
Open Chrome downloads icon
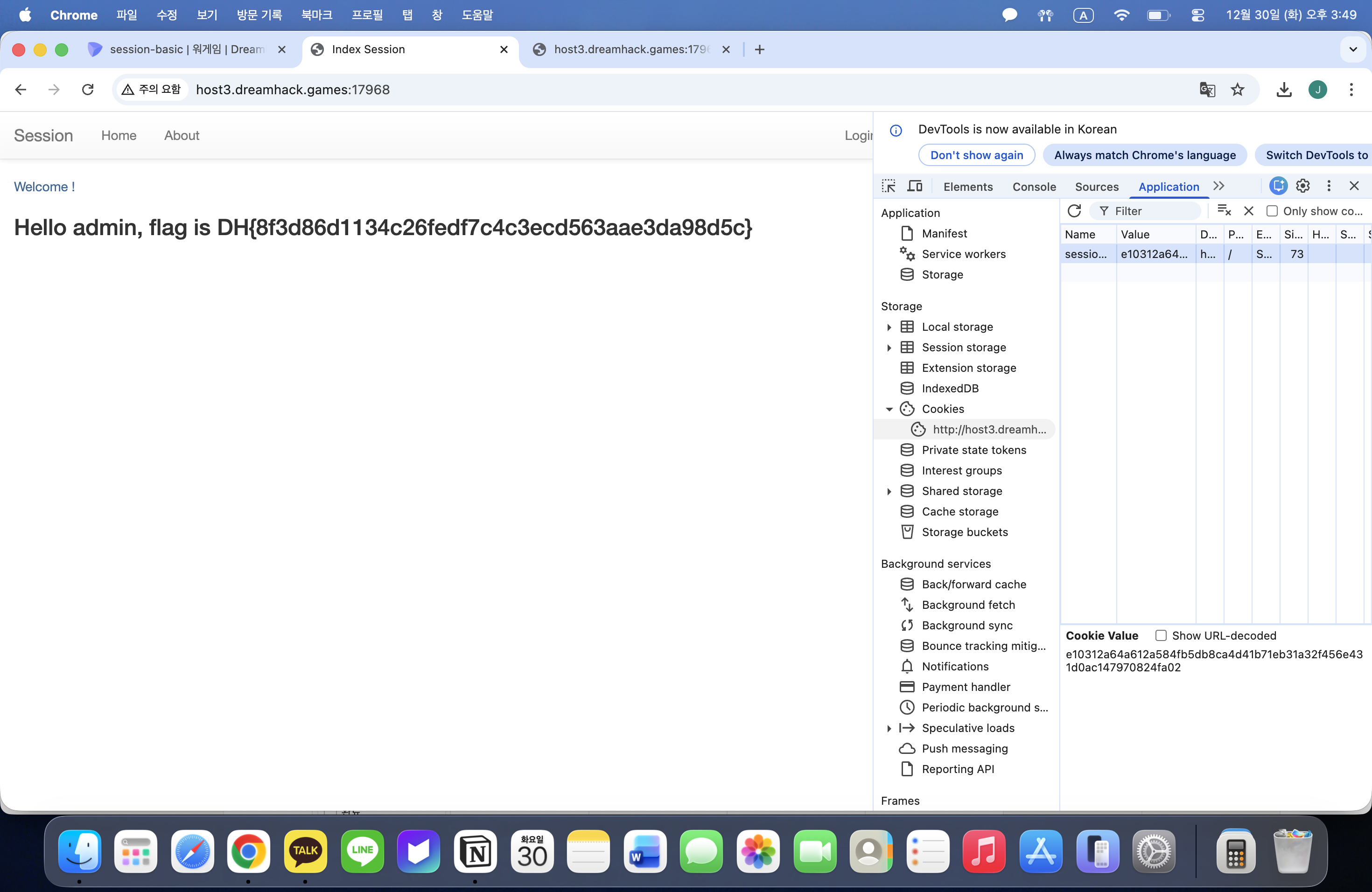[x=1284, y=89]
